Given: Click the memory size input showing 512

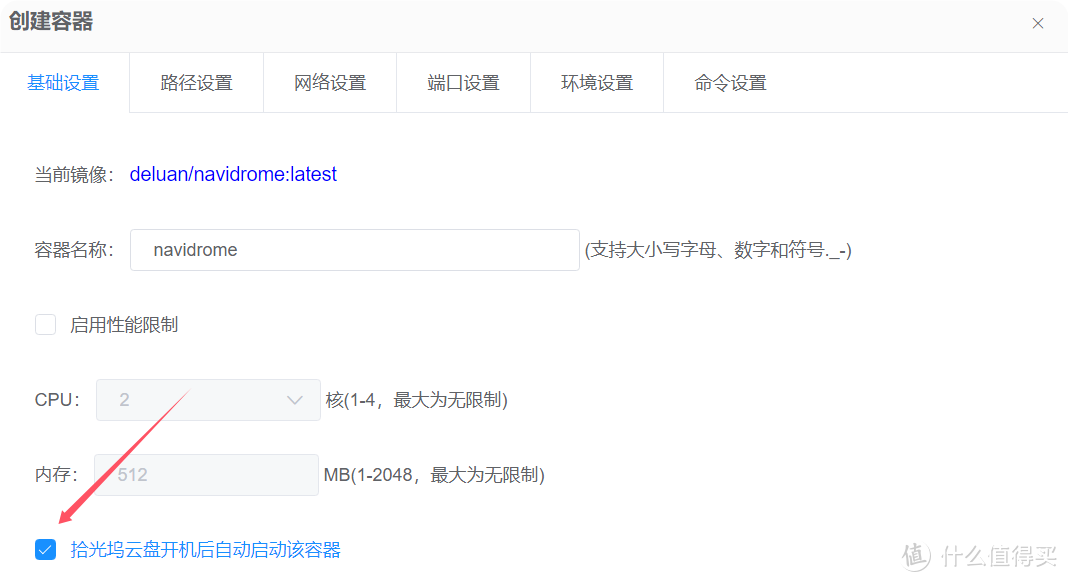Looking at the screenshot, I should (x=205, y=475).
